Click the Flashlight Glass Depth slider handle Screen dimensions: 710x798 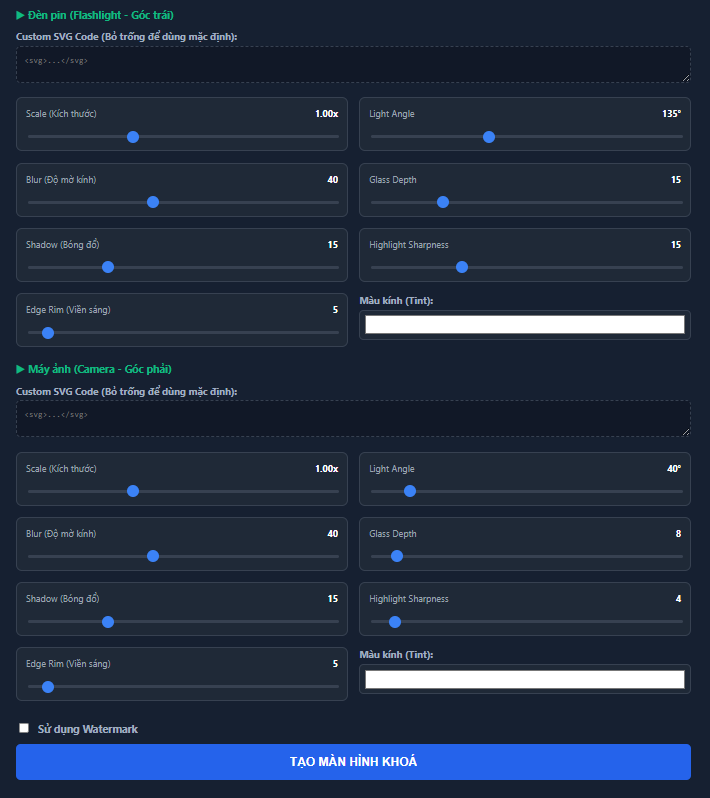443,202
